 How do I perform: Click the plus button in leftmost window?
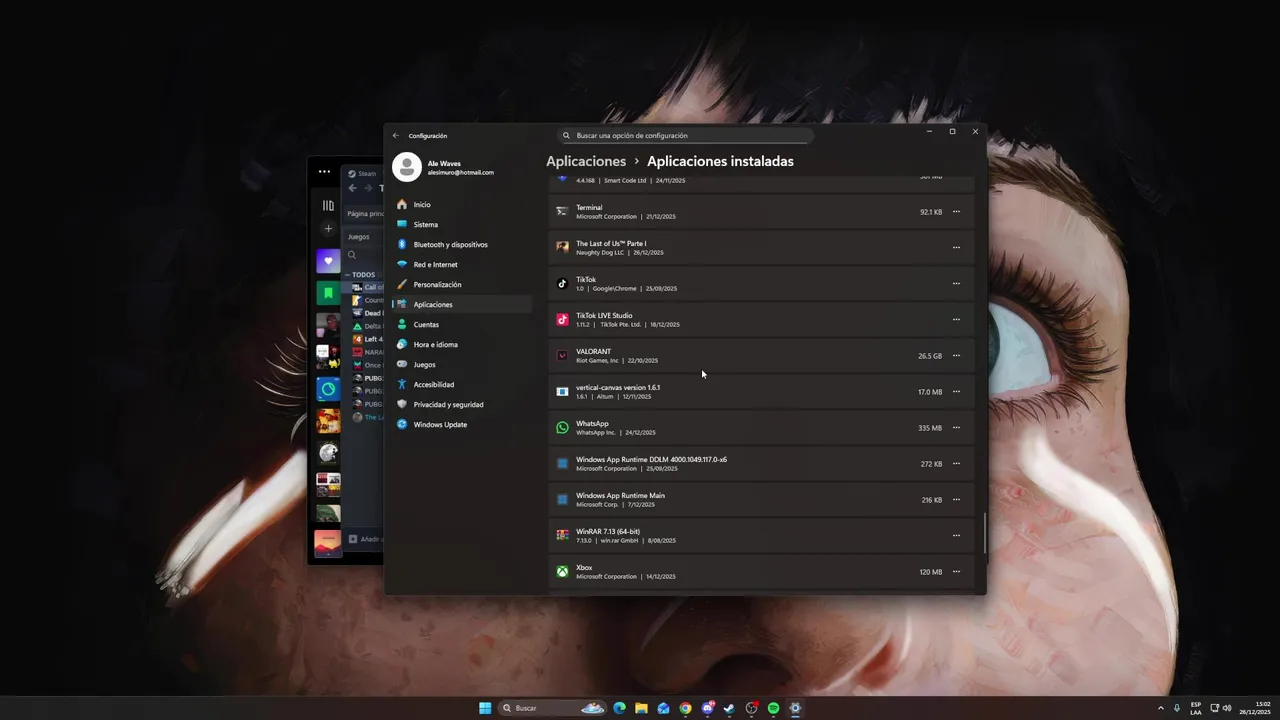[327, 228]
